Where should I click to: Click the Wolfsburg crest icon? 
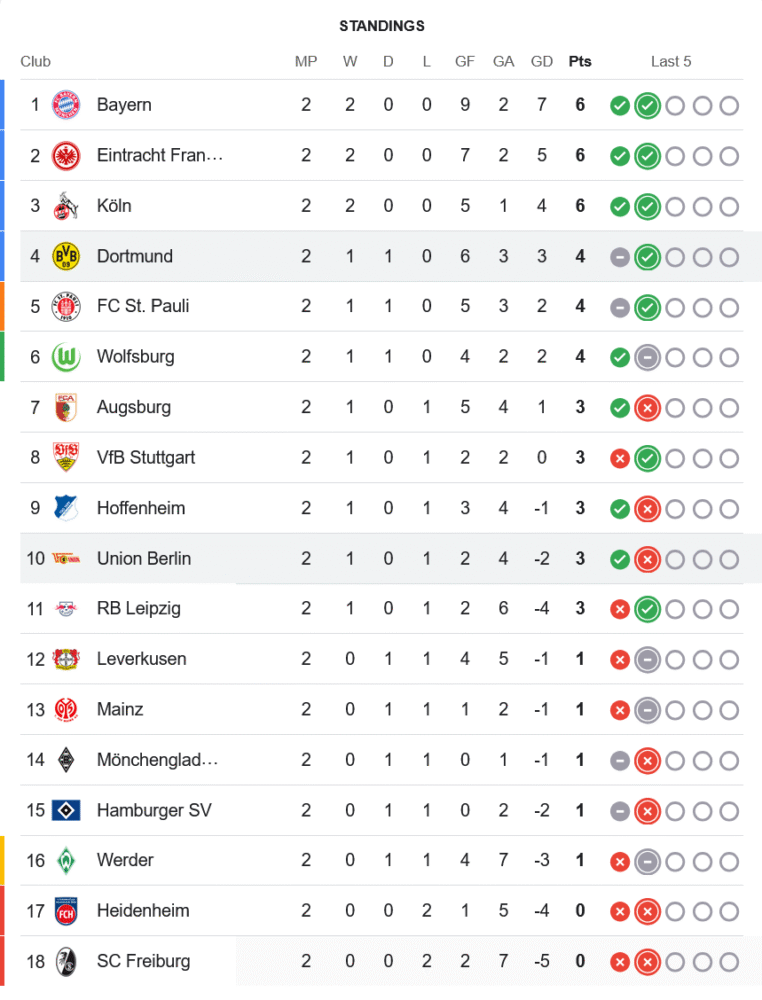click(x=66, y=357)
